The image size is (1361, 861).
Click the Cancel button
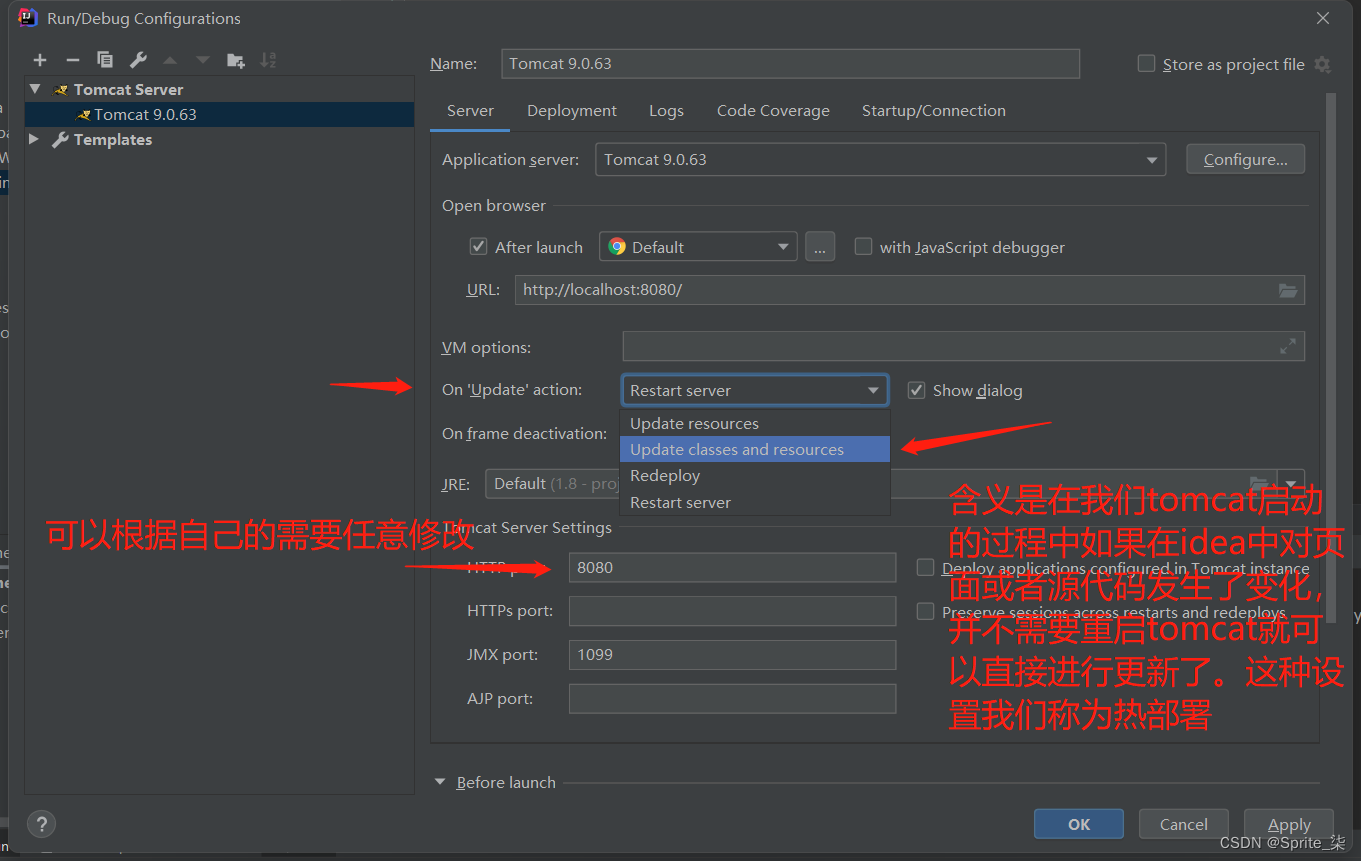tap(1184, 824)
